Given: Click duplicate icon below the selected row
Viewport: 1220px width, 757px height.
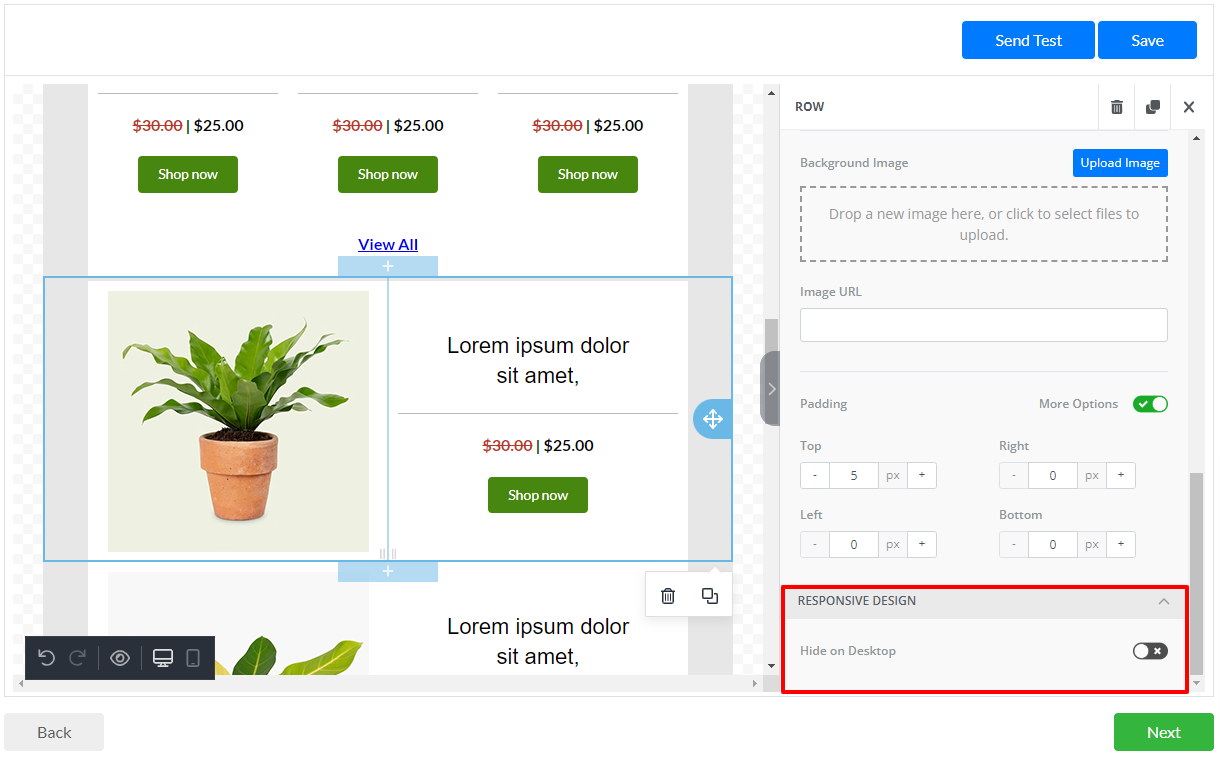Looking at the screenshot, I should tap(710, 596).
